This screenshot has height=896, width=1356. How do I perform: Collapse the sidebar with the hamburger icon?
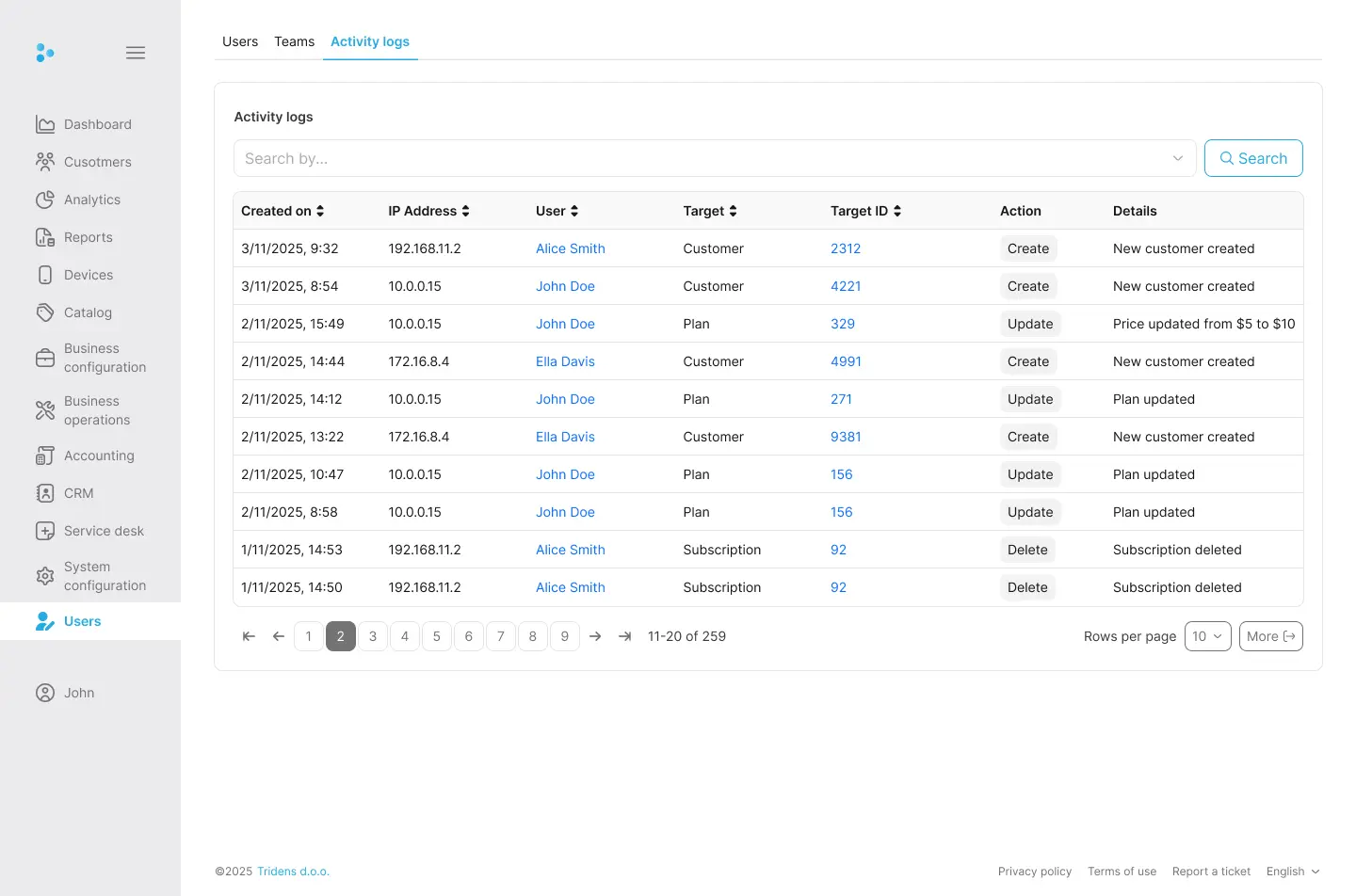(x=135, y=53)
